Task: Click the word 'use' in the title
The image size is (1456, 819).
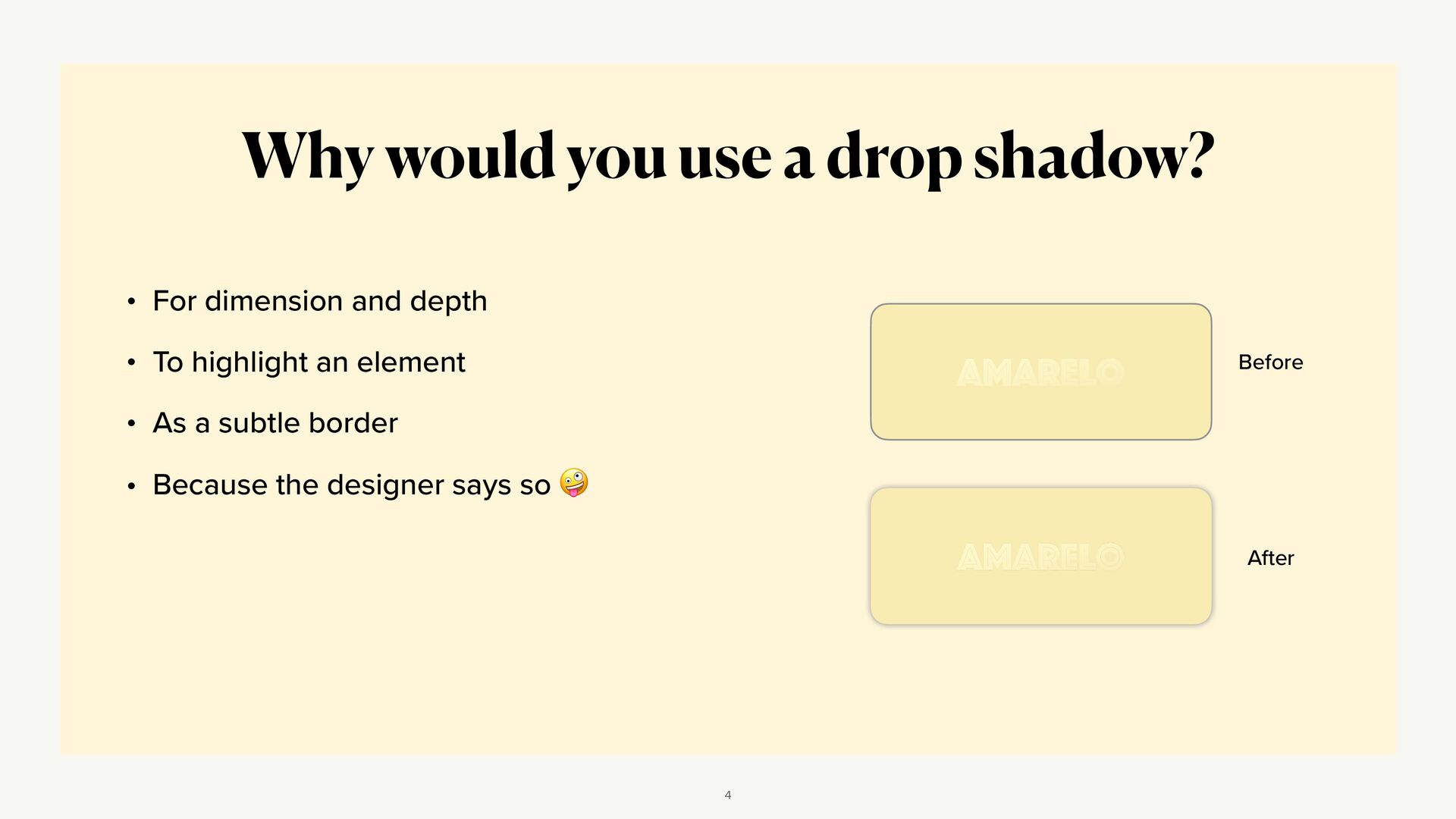Action: pos(725,161)
